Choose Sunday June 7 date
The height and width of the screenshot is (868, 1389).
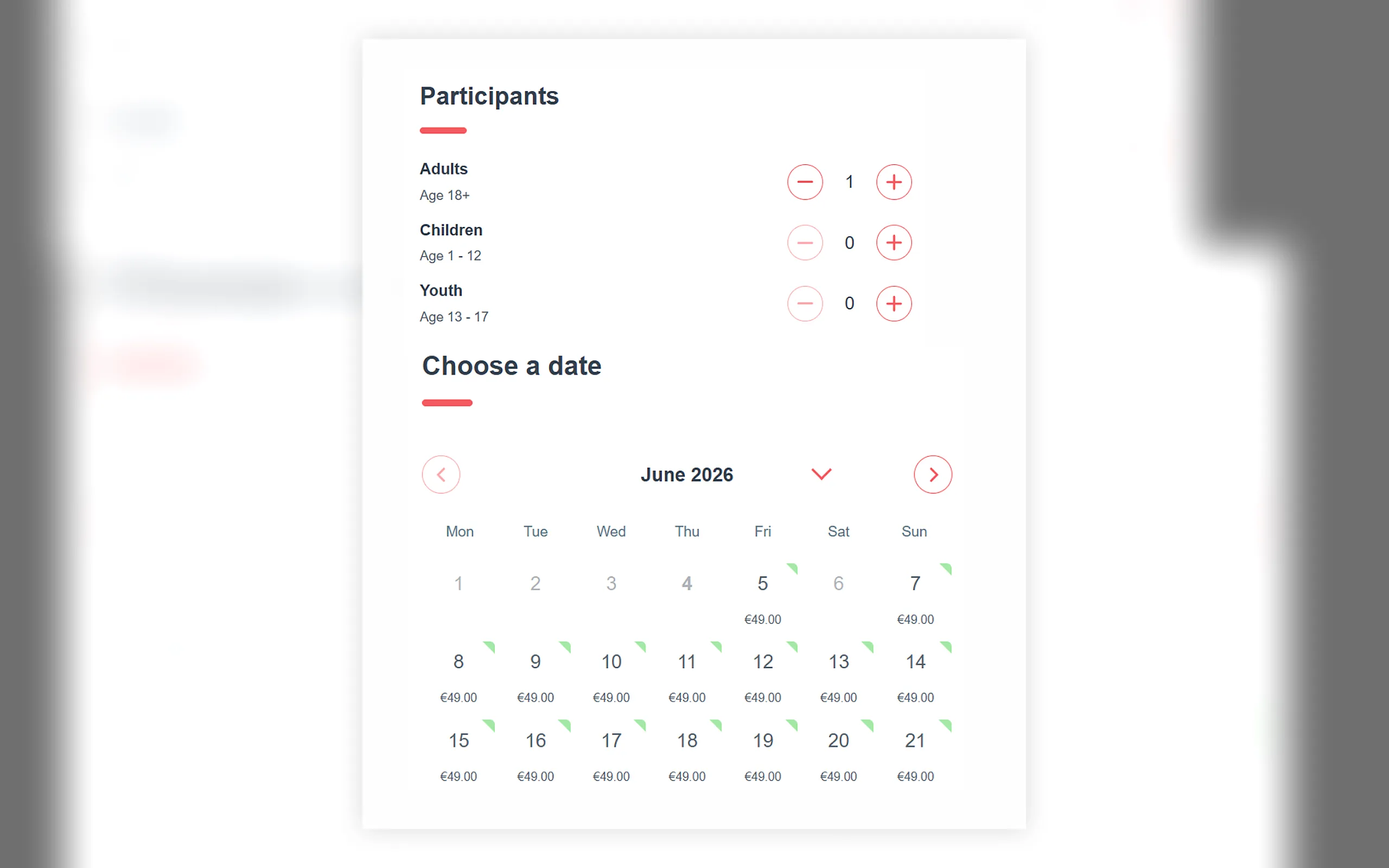click(915, 598)
